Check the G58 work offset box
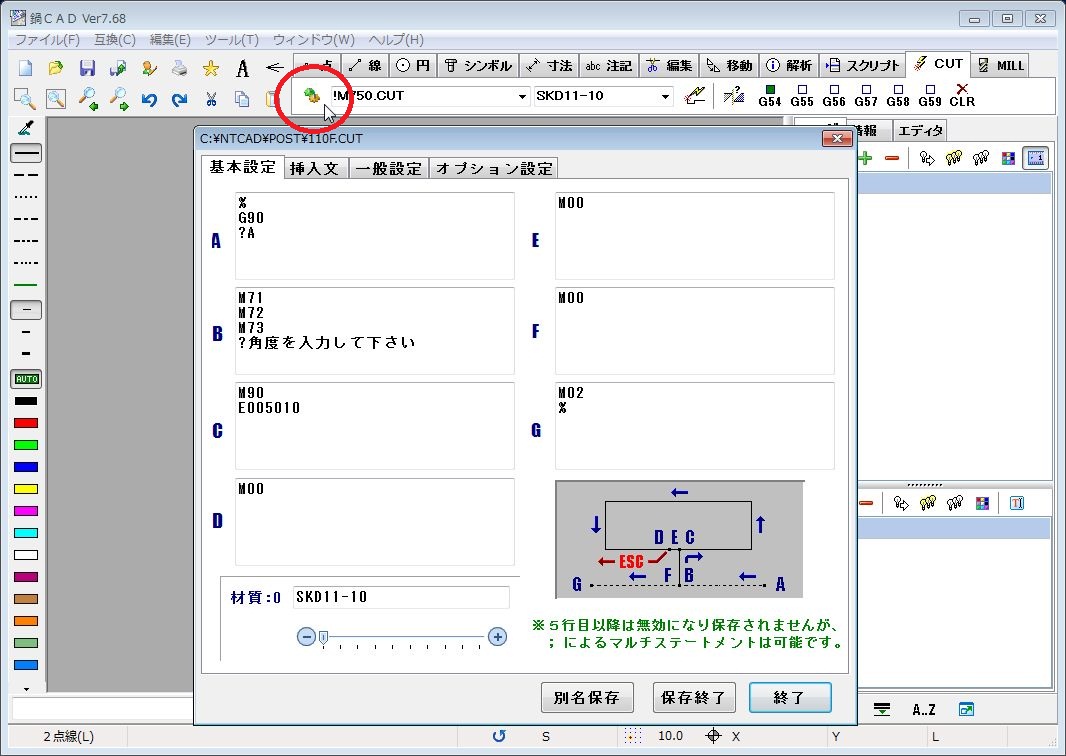Screen dimensions: 1066x756 coord(898,89)
